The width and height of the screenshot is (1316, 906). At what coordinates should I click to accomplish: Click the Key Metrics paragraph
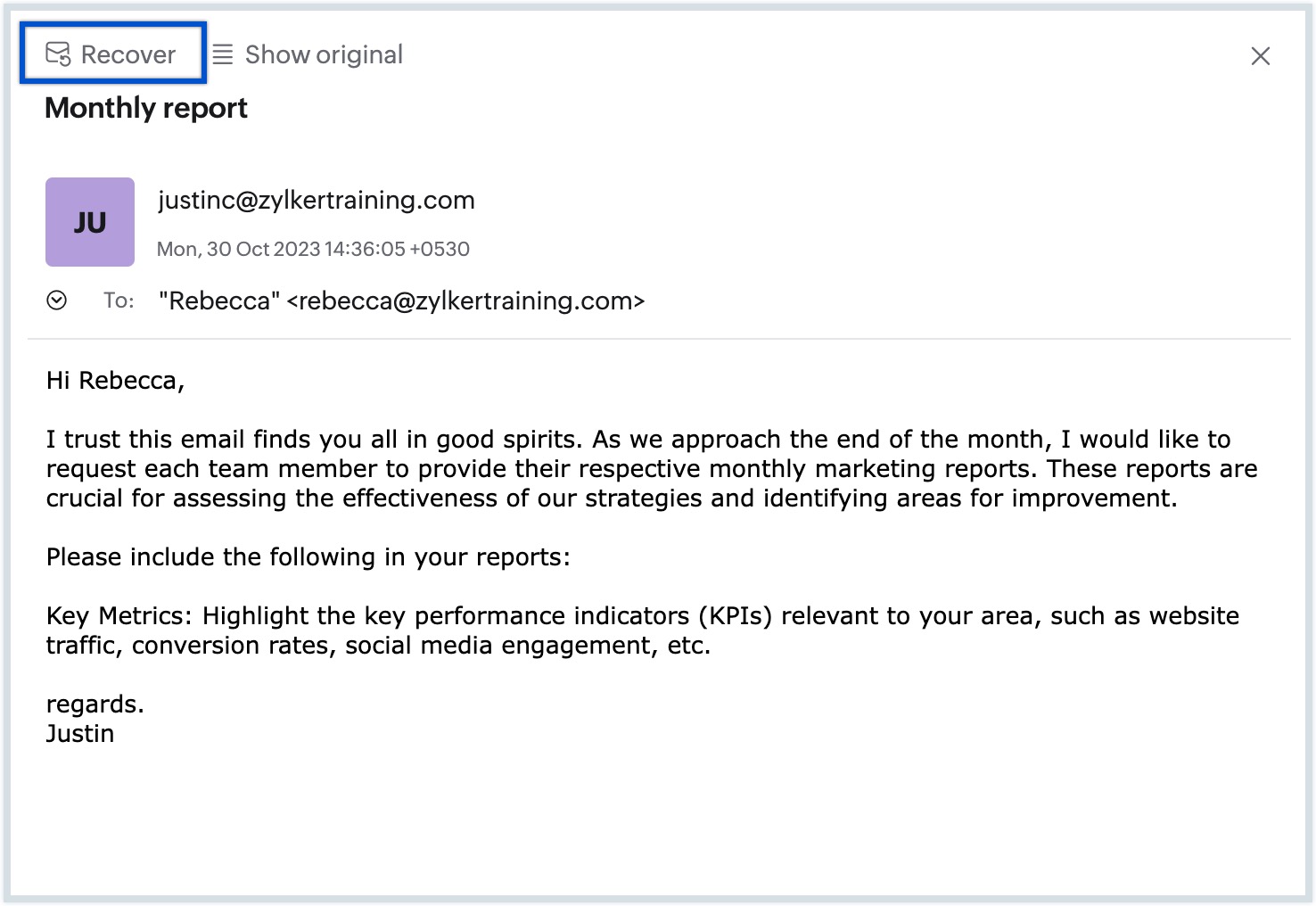tap(643, 630)
